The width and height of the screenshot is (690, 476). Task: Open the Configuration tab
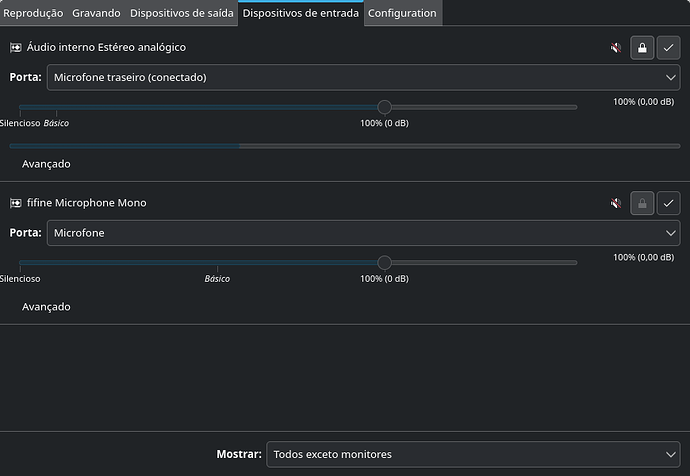[402, 13]
